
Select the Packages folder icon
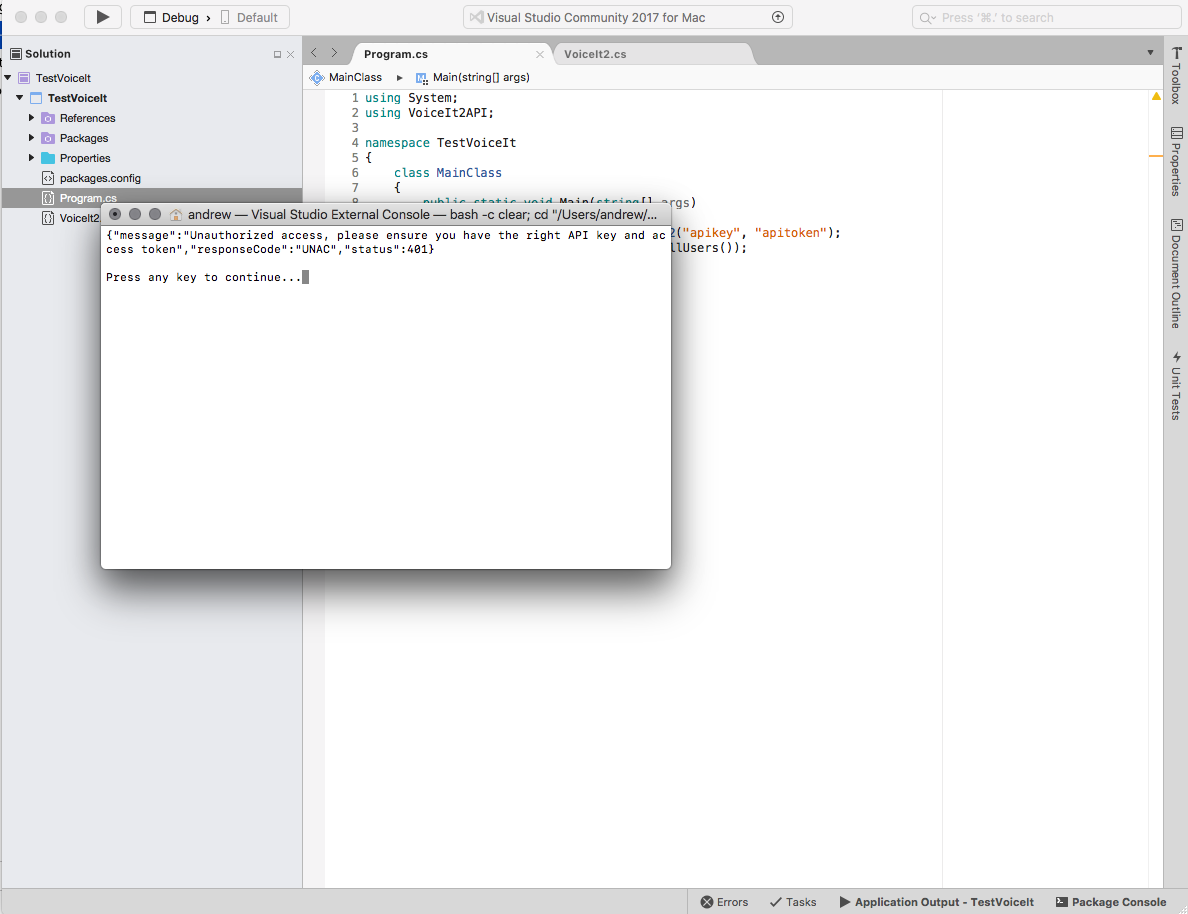[x=48, y=138]
